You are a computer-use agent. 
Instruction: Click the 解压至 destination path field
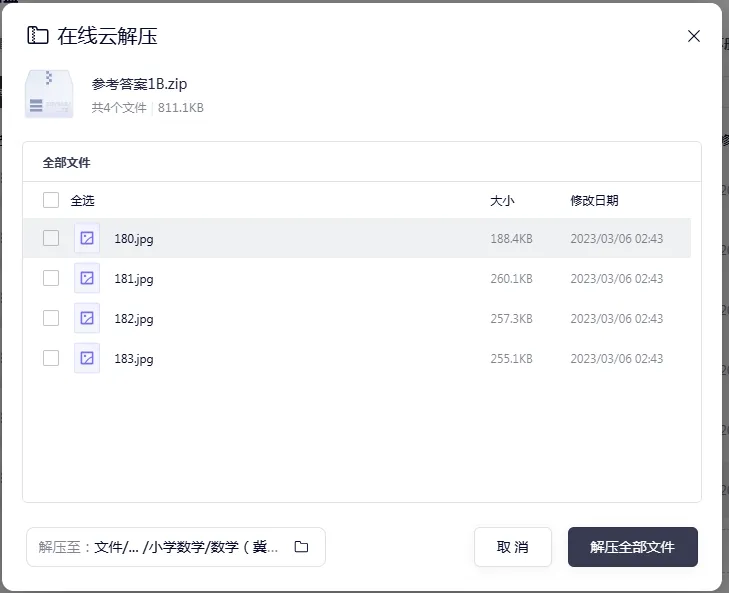coord(176,547)
